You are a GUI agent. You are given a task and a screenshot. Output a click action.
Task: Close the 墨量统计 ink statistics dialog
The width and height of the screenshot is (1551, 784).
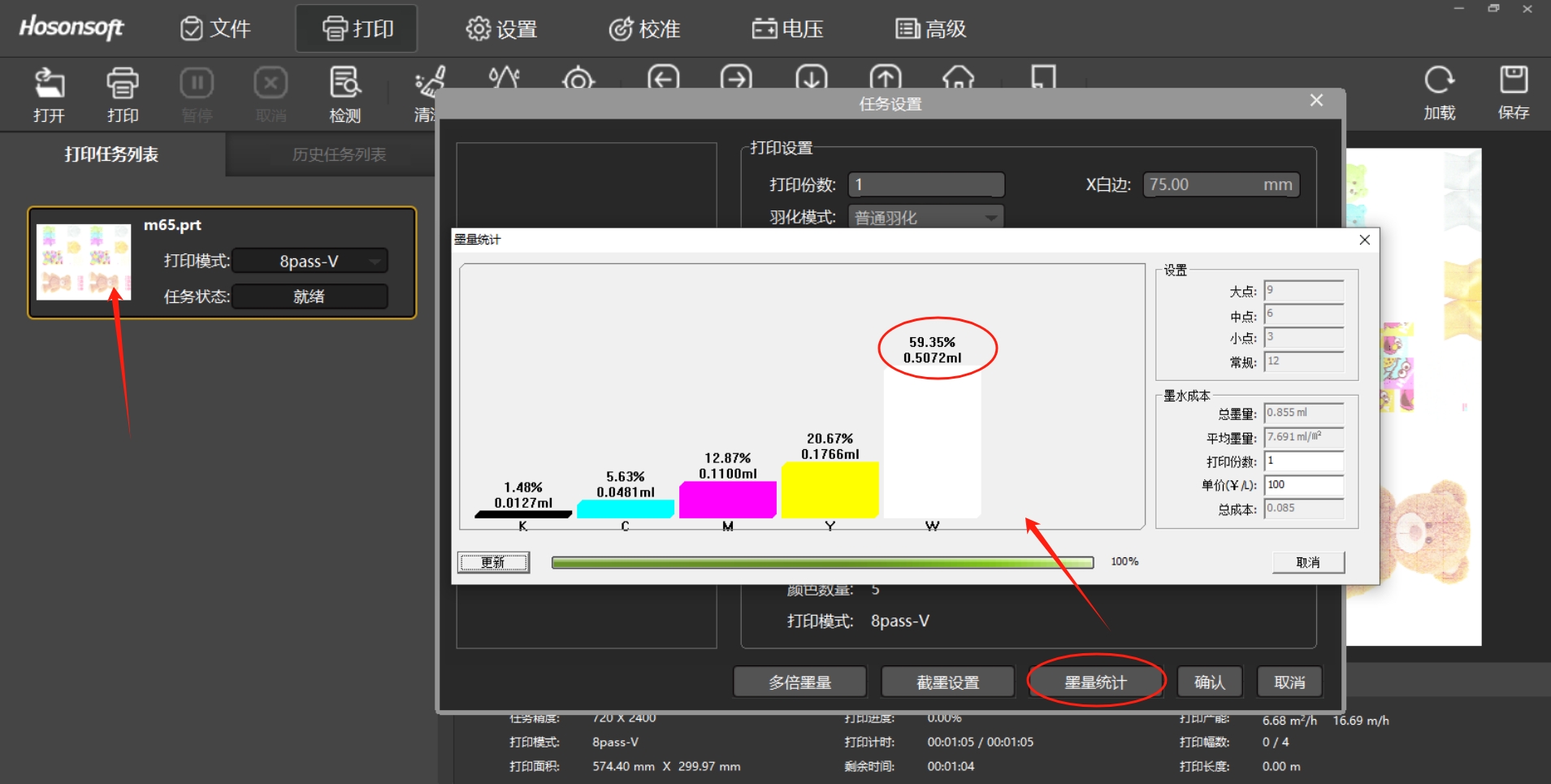click(x=1364, y=240)
